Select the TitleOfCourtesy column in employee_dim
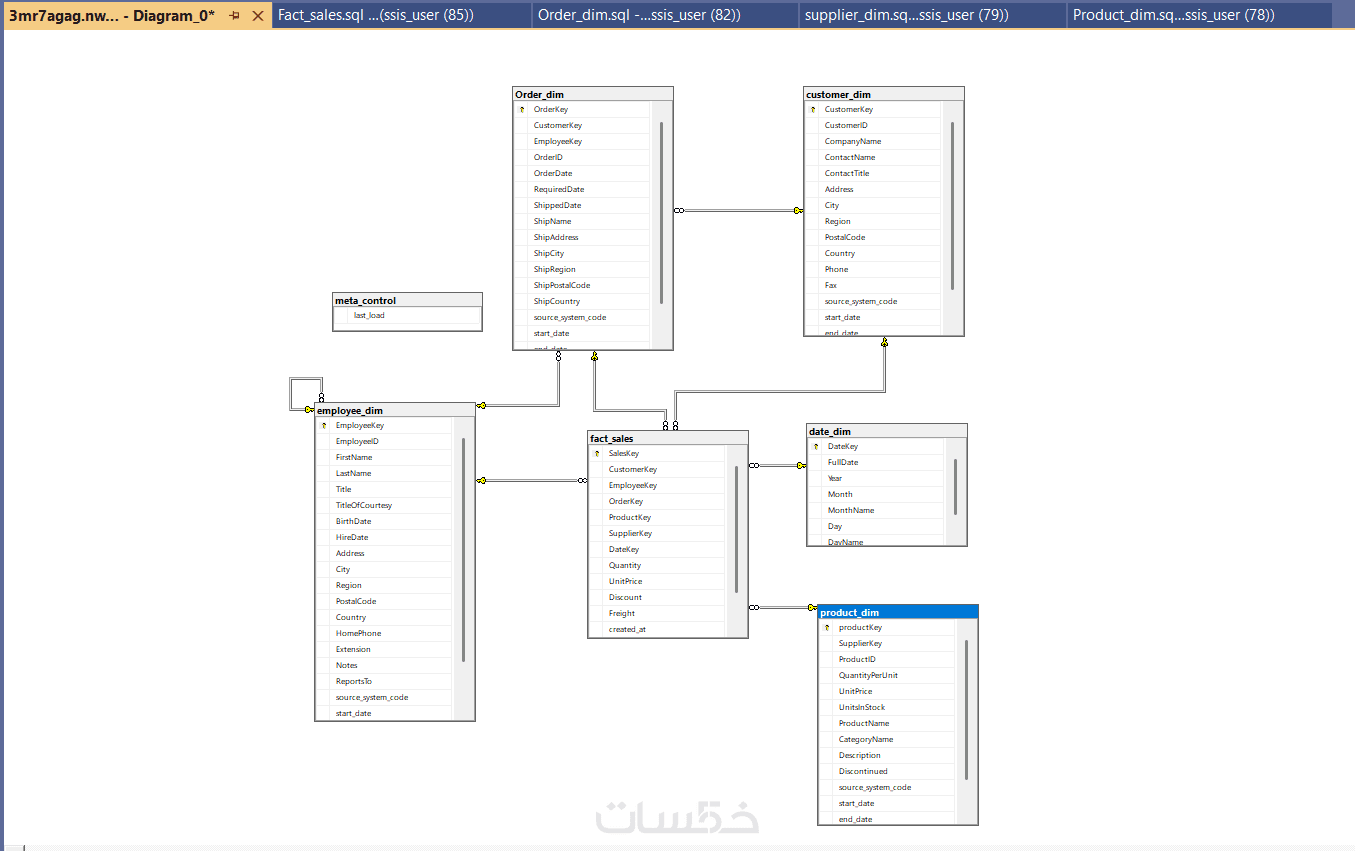1355x851 pixels. (x=384, y=505)
